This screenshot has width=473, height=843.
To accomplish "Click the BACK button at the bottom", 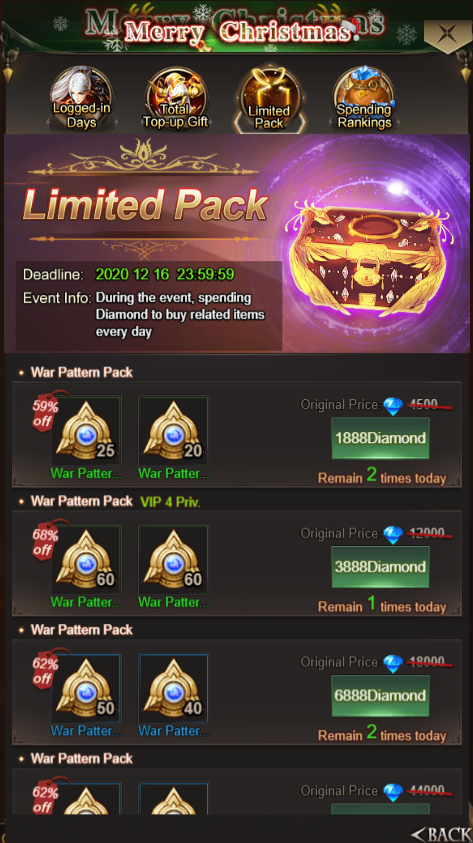I will 440,834.
